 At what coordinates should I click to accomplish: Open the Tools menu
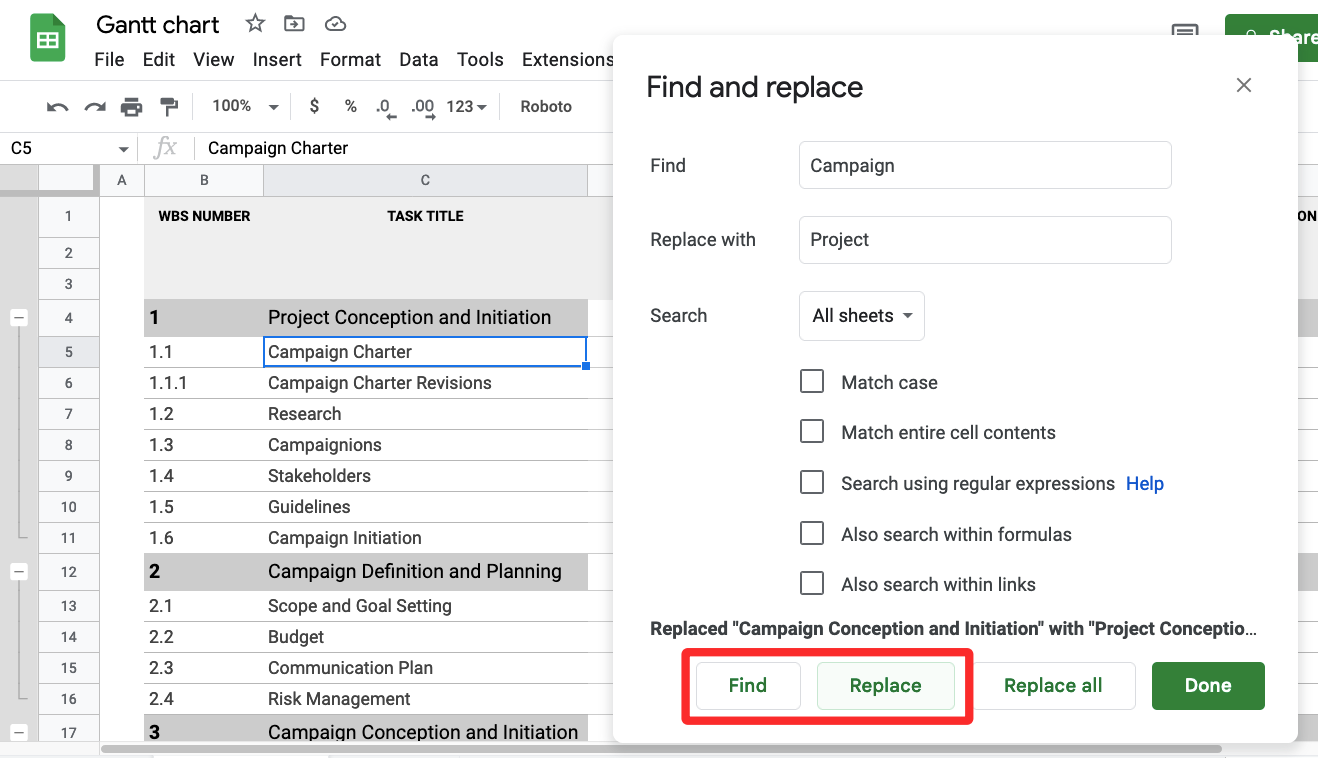point(480,60)
